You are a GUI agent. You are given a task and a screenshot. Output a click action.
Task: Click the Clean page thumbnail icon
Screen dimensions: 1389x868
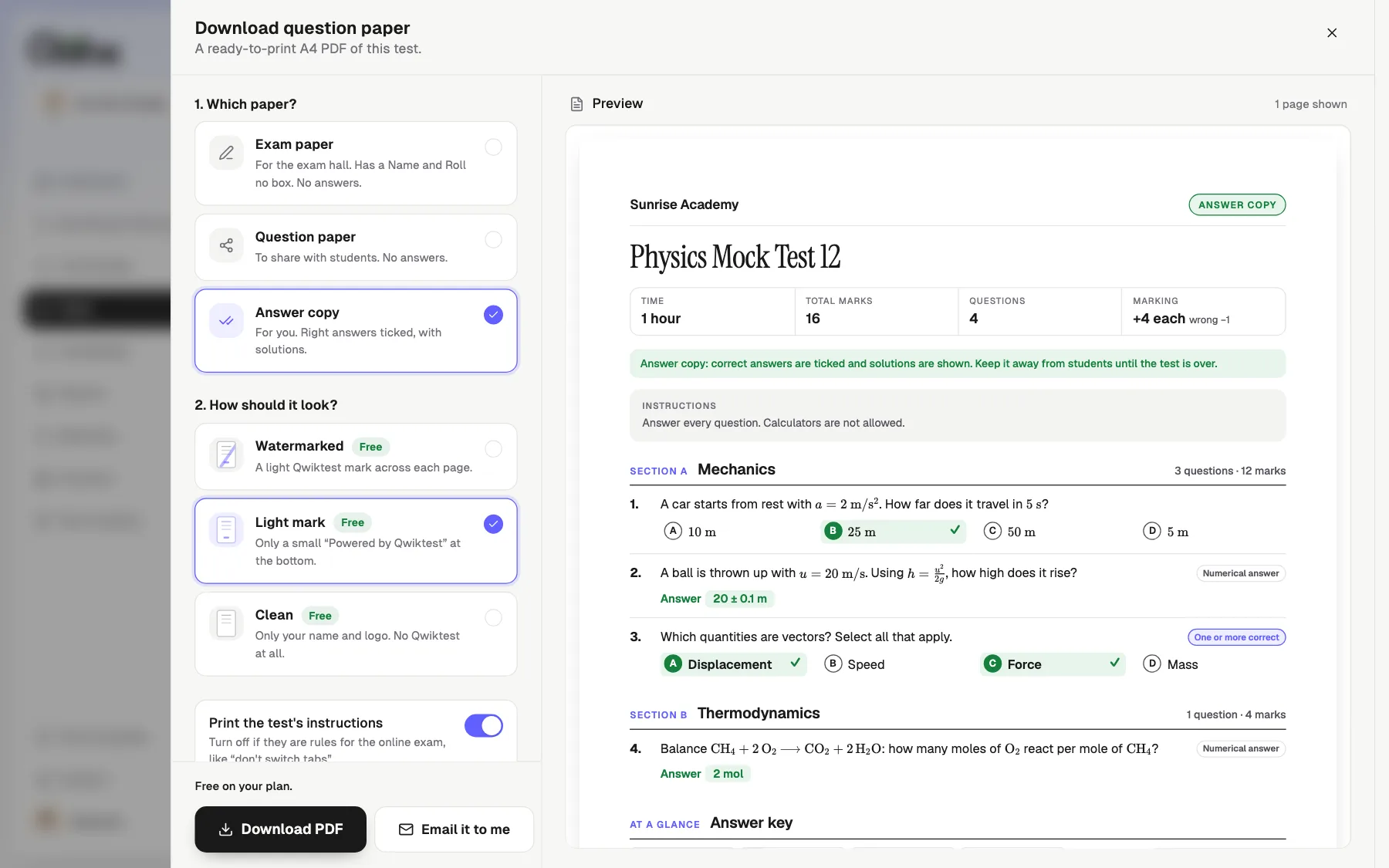(226, 623)
